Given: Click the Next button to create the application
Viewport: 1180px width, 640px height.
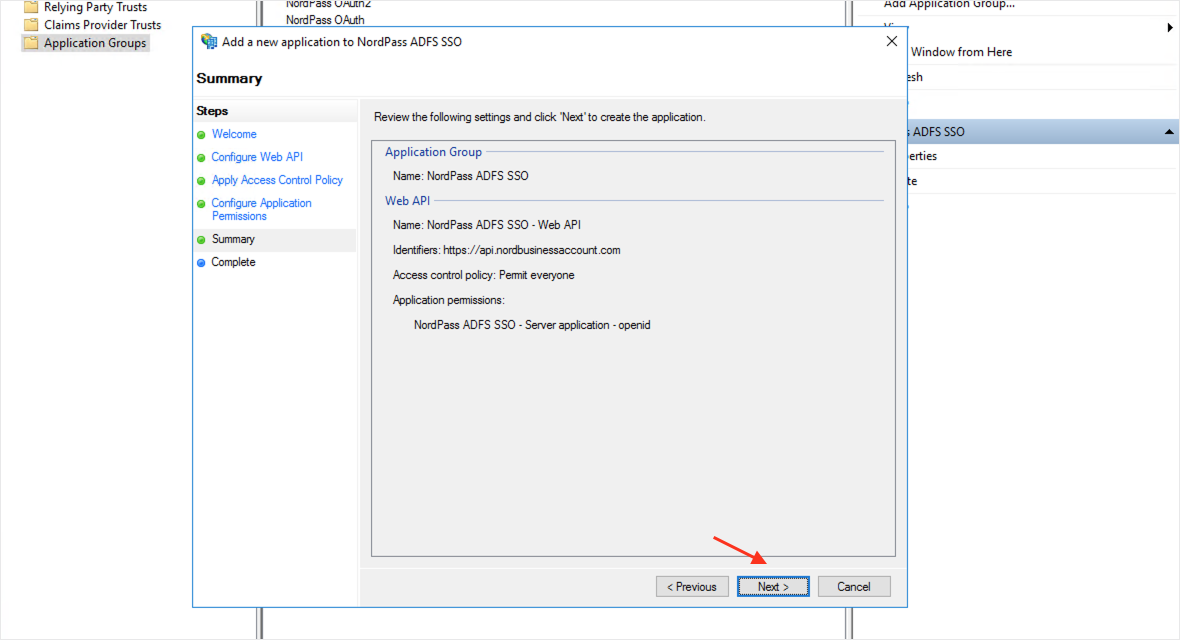Looking at the screenshot, I should tap(773, 587).
